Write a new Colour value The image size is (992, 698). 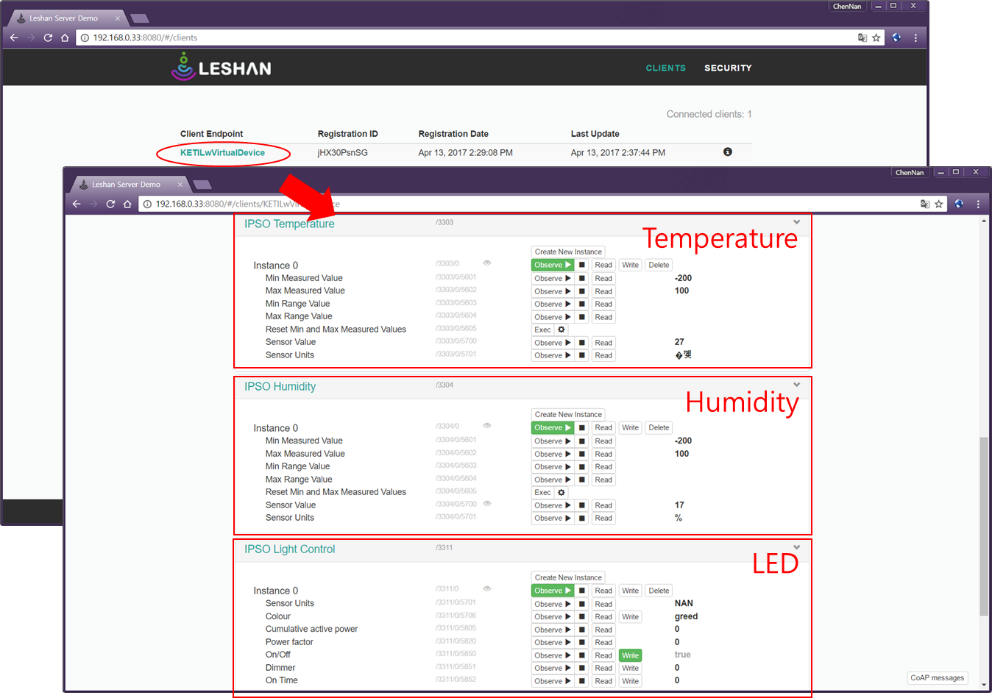click(x=630, y=617)
